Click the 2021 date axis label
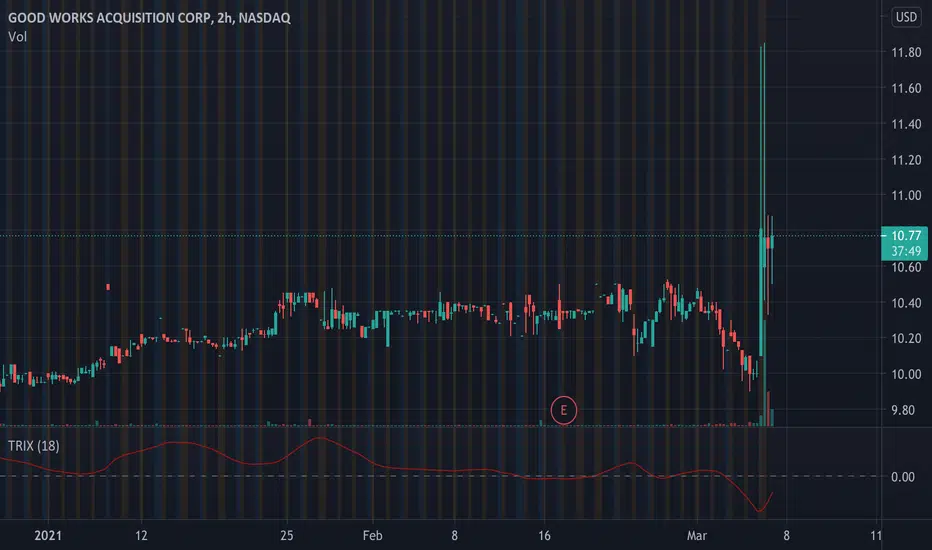 (x=48, y=536)
